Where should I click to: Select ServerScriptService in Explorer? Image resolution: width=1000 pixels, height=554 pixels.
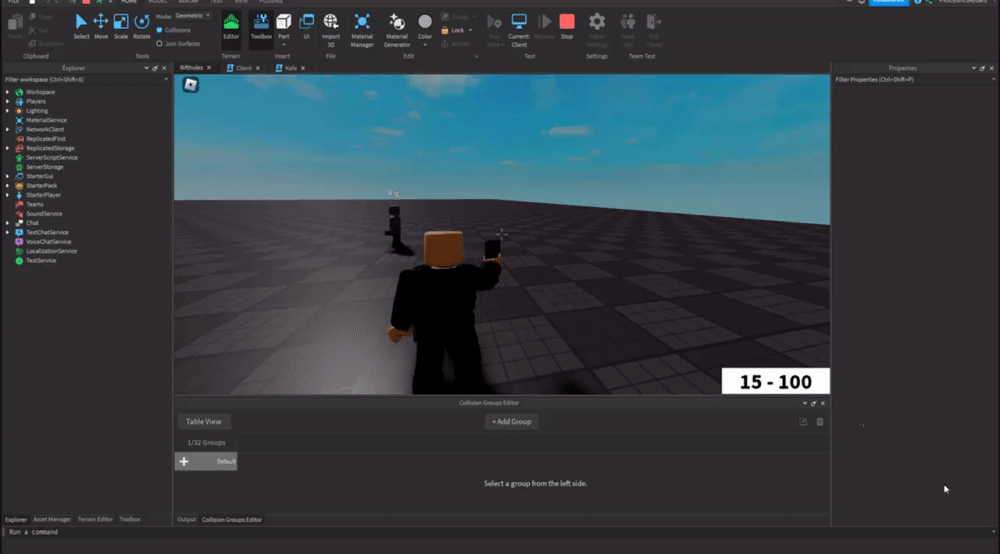pos(52,157)
